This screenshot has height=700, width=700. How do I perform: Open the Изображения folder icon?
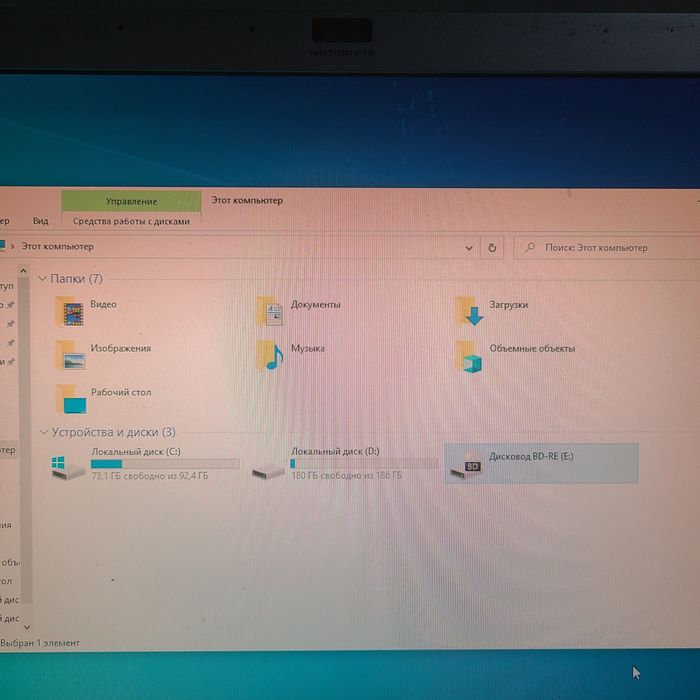click(x=70, y=355)
